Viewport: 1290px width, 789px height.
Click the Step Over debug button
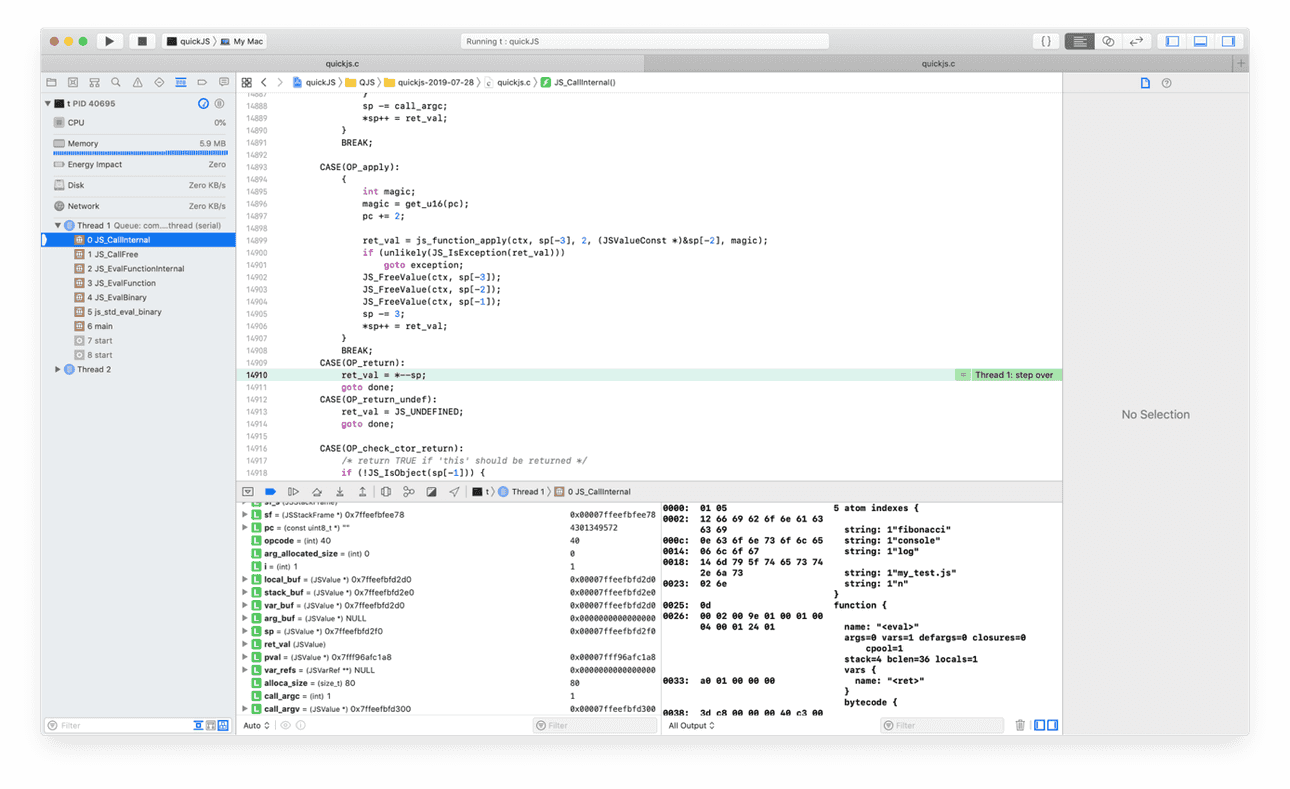click(317, 492)
